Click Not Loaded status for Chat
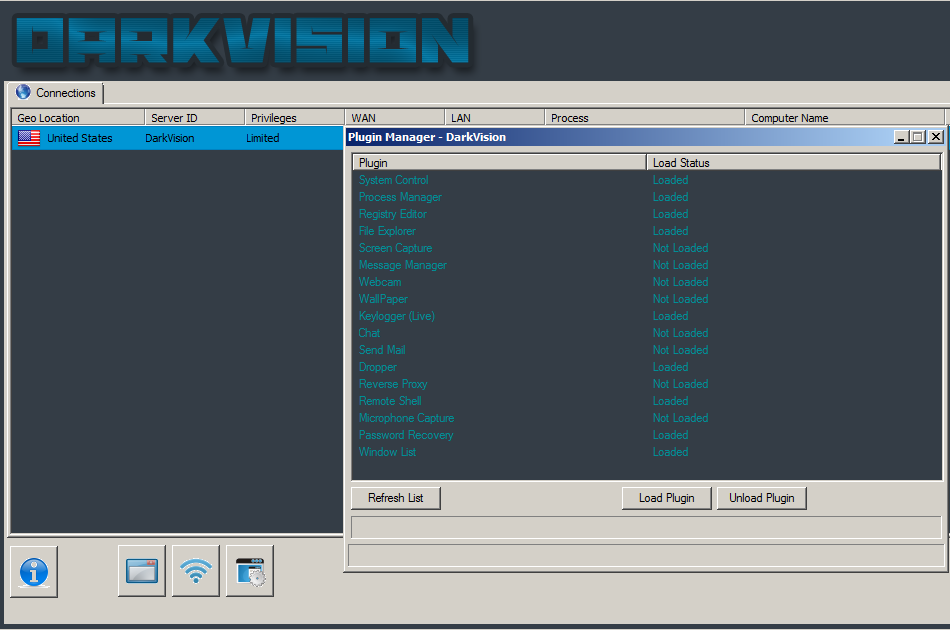Viewport: 950px width, 630px height. (680, 333)
